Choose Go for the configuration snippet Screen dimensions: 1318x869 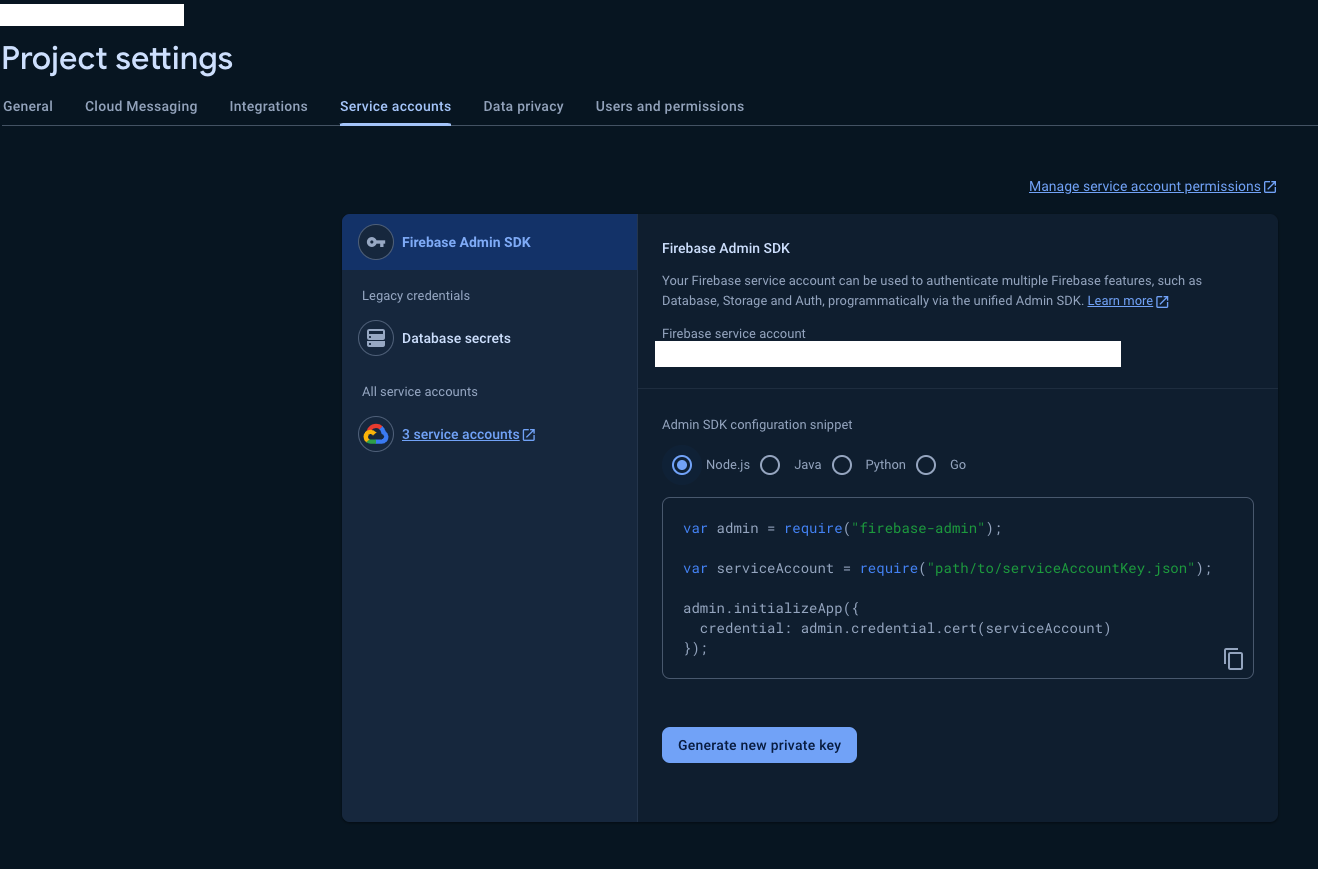click(x=926, y=464)
